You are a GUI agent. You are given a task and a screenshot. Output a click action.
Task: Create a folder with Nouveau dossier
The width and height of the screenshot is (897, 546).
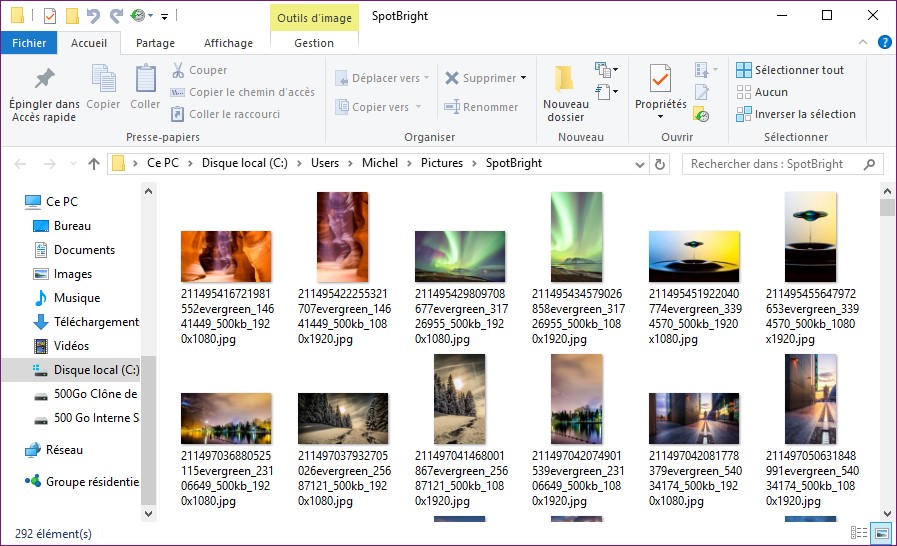[x=565, y=92]
